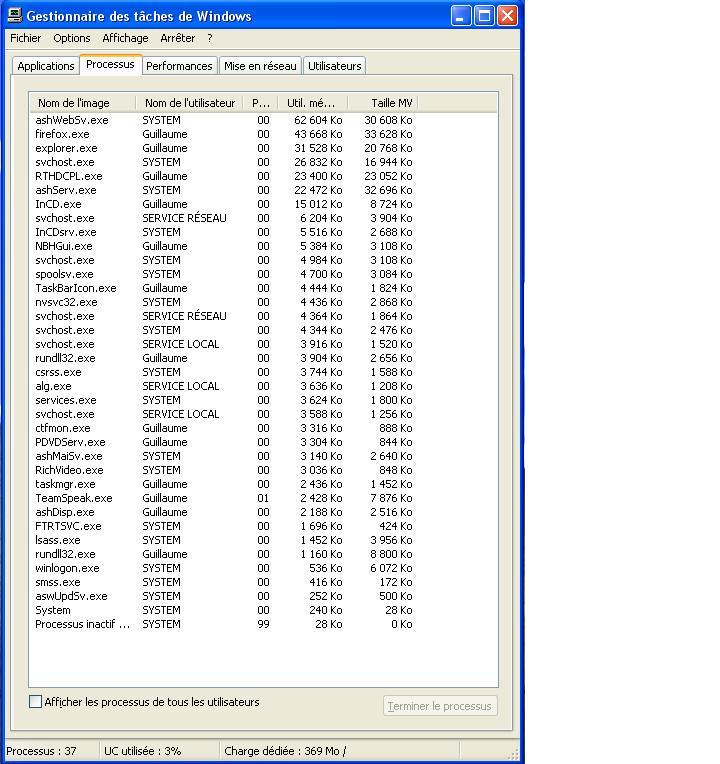Image resolution: width=720 pixels, height=764 pixels.
Task: Click the Task Manager title bar icon
Action: tap(15, 16)
